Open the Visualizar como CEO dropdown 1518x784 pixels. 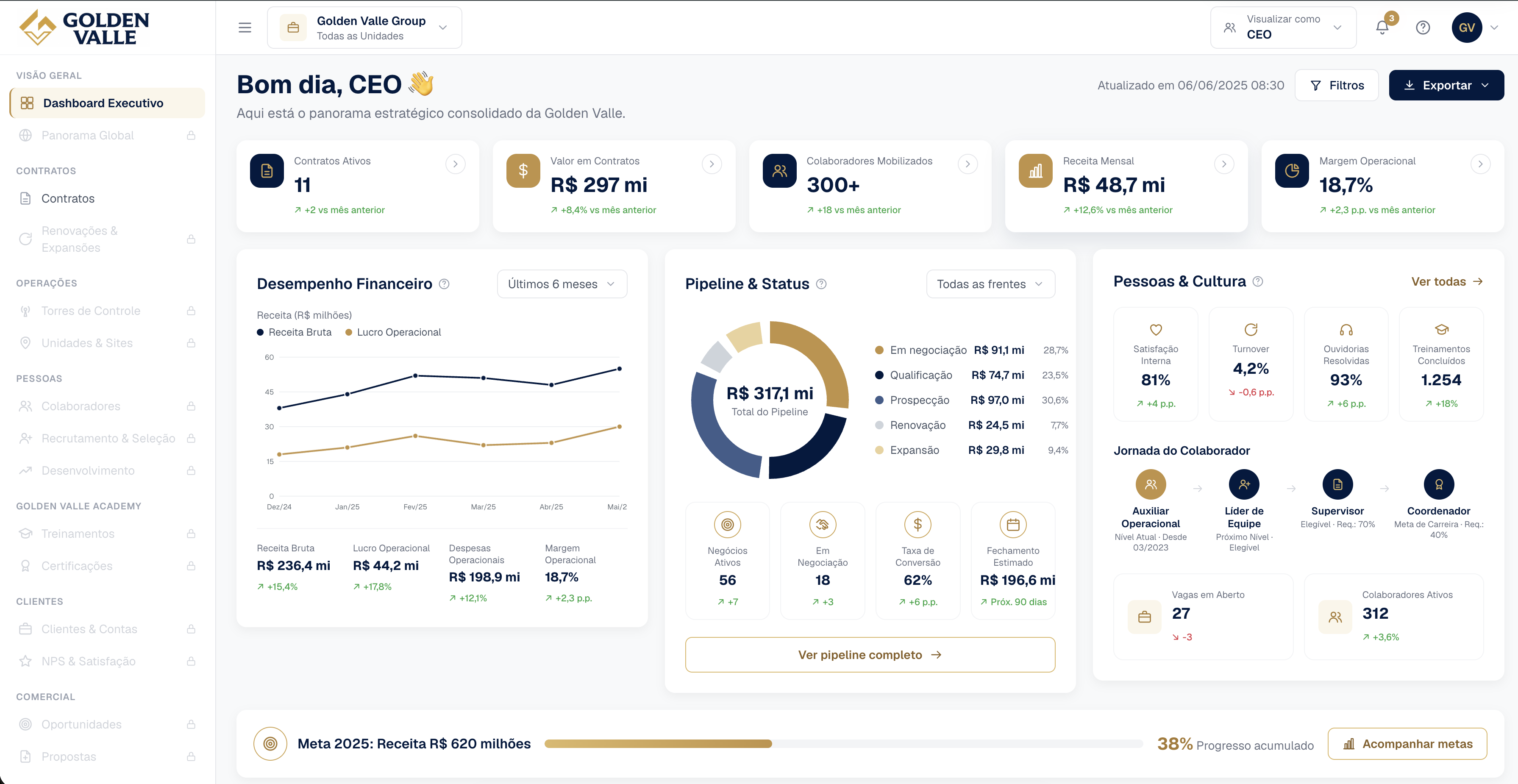coord(1283,28)
